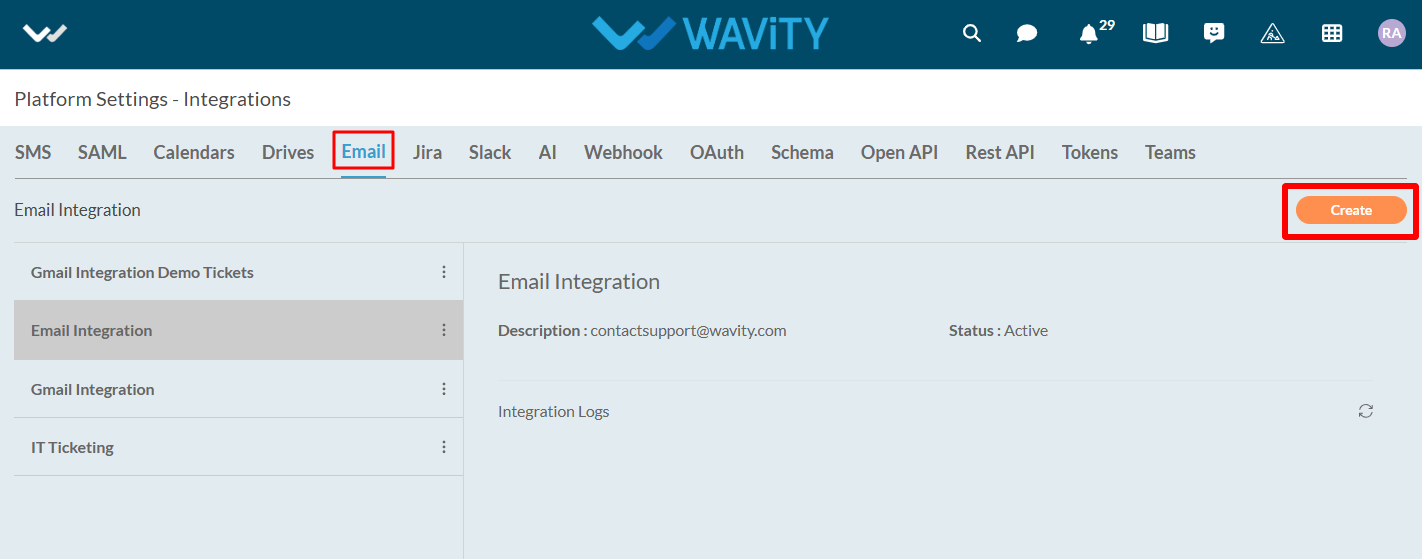Click contactsupport@wavity.com description text
The image size is (1422, 559).
tap(688, 330)
